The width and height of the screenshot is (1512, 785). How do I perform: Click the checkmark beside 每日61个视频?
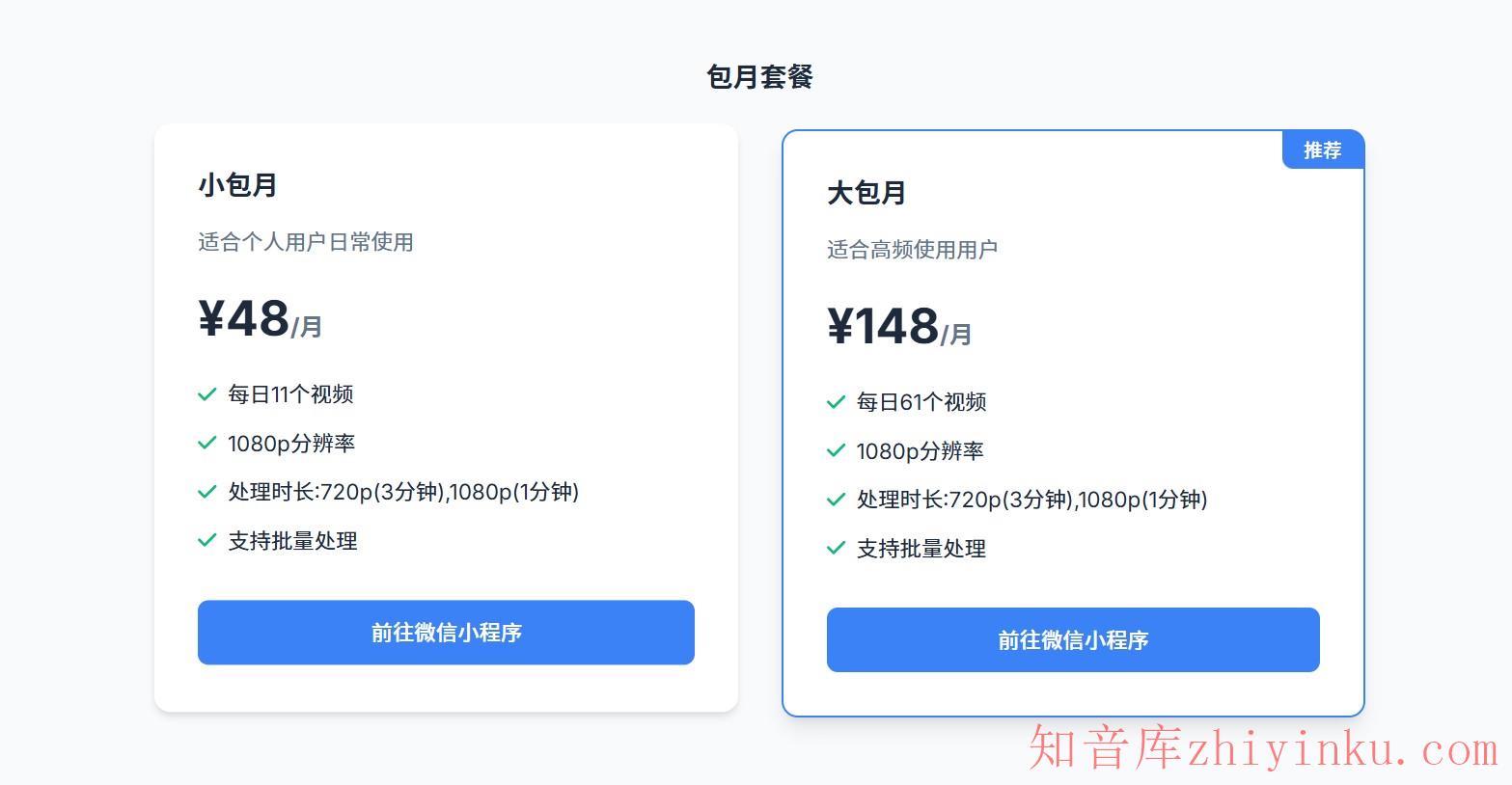coord(836,402)
